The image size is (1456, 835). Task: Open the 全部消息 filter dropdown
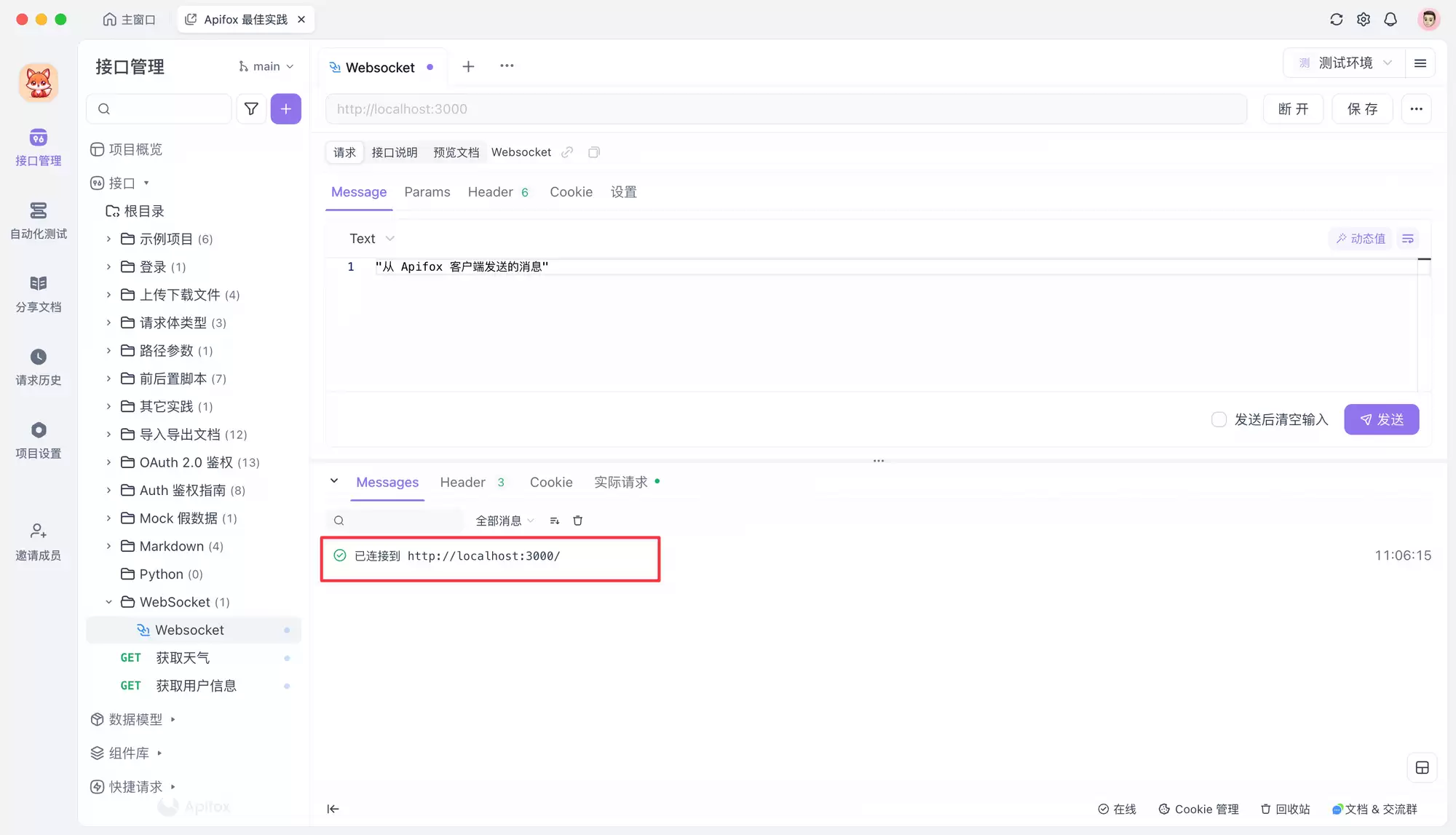(505, 521)
